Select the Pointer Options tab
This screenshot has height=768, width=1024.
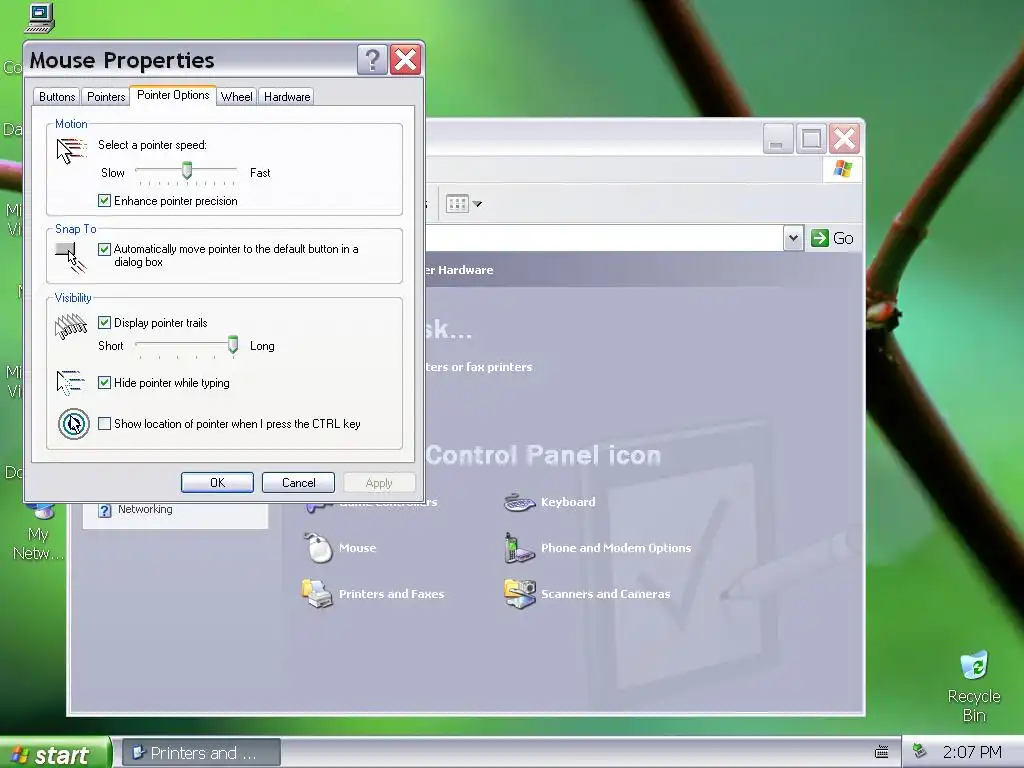point(173,95)
